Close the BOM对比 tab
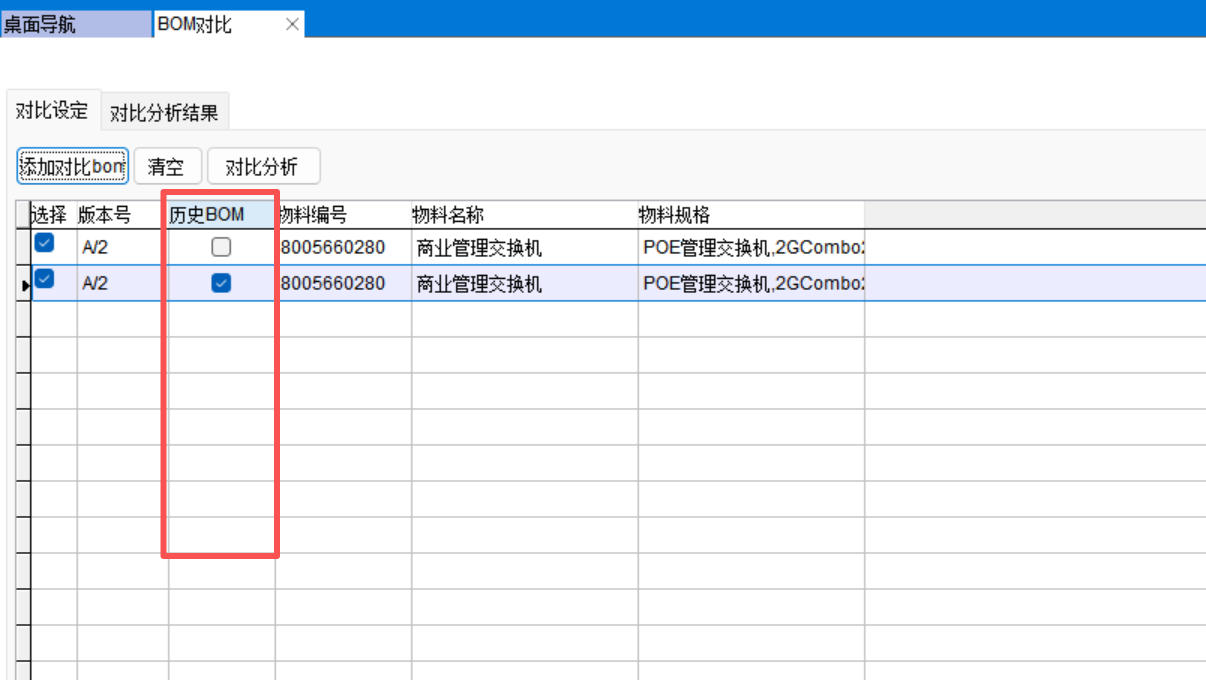 coord(292,25)
